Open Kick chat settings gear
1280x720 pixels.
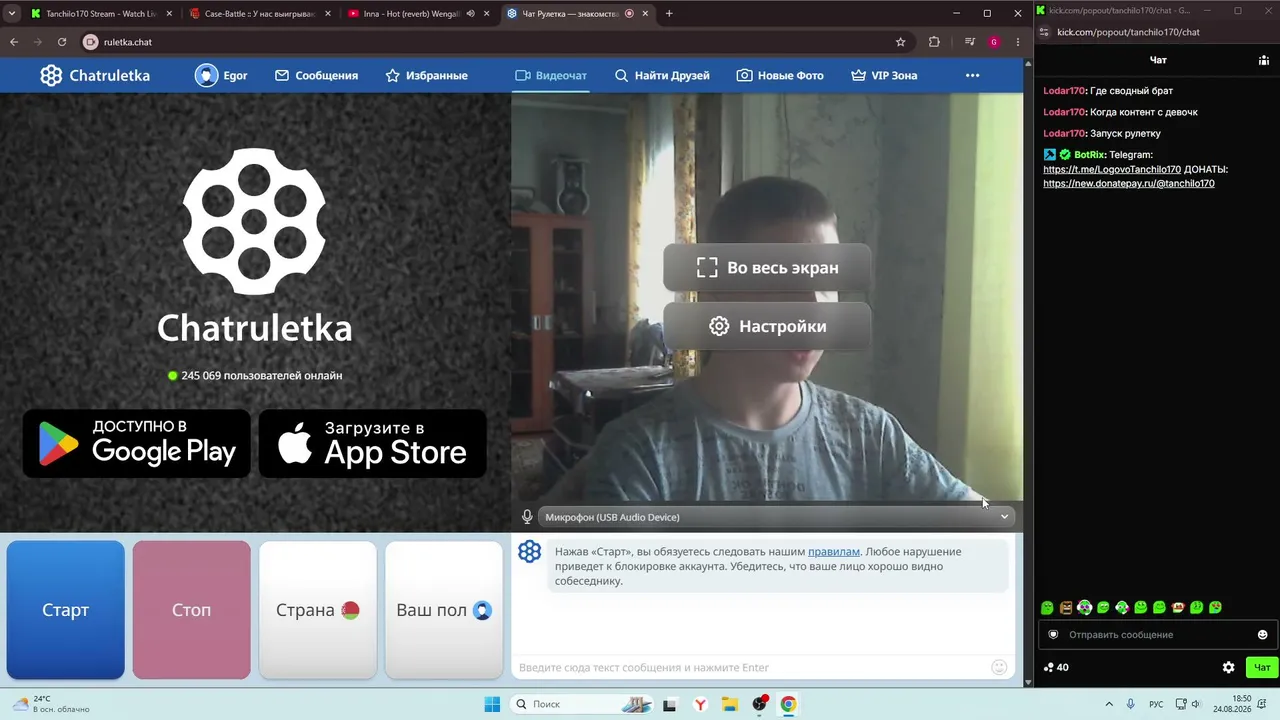click(1229, 667)
